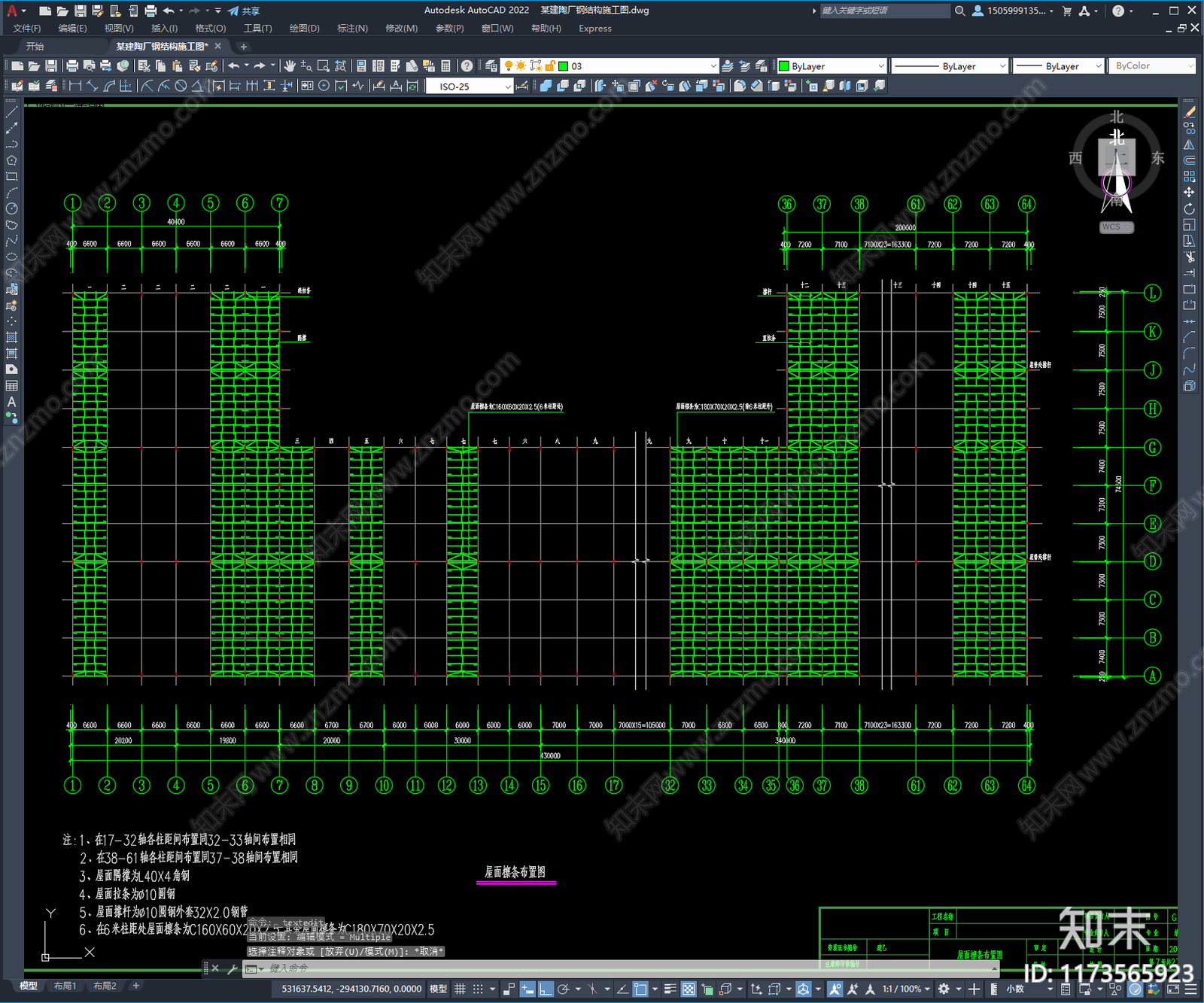This screenshot has width=1204, height=1003.
Task: Select the Rotate modify tool
Action: click(1189, 209)
